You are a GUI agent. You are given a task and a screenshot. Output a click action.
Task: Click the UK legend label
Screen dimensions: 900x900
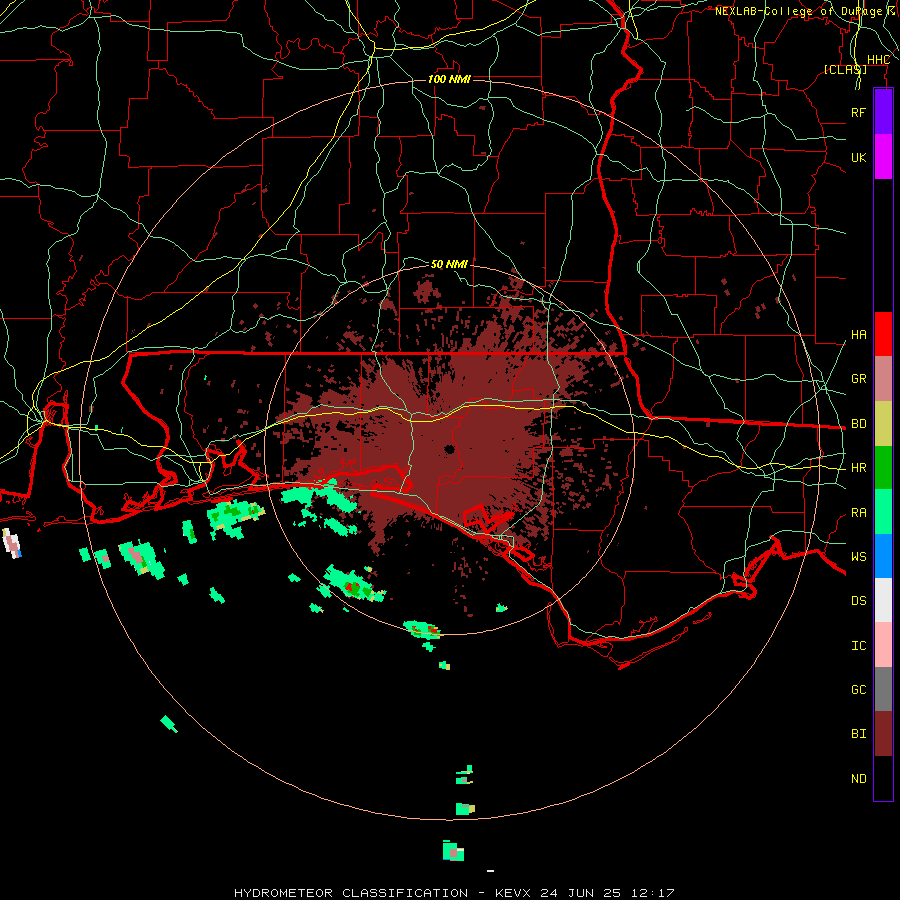pyautogui.click(x=859, y=157)
